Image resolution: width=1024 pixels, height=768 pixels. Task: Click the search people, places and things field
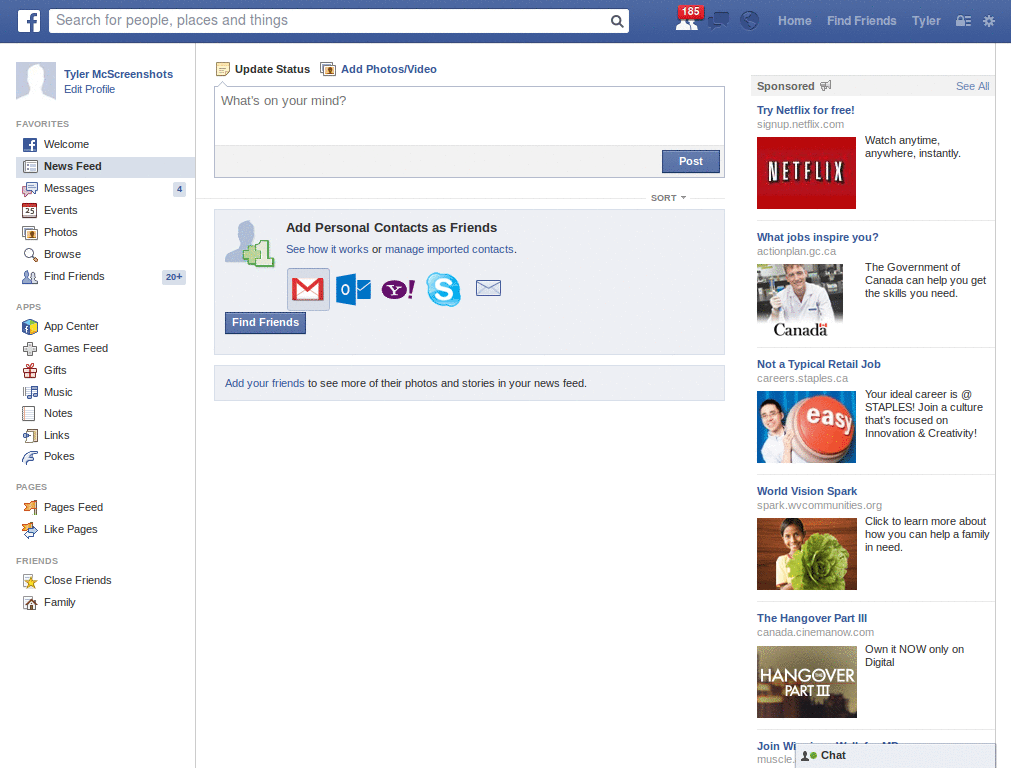330,21
